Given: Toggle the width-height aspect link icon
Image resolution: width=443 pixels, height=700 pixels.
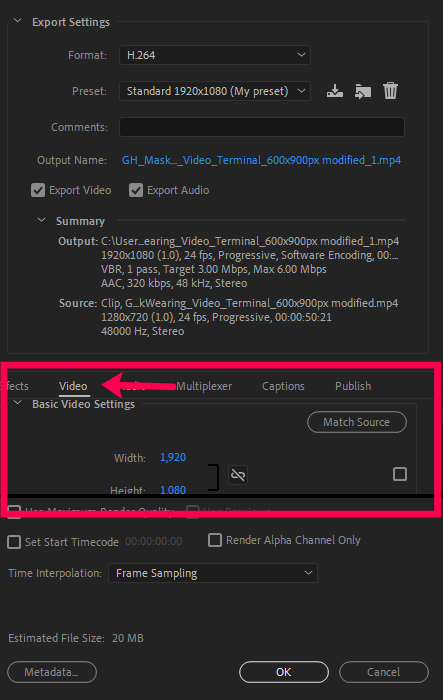Looking at the screenshot, I should click(x=238, y=475).
